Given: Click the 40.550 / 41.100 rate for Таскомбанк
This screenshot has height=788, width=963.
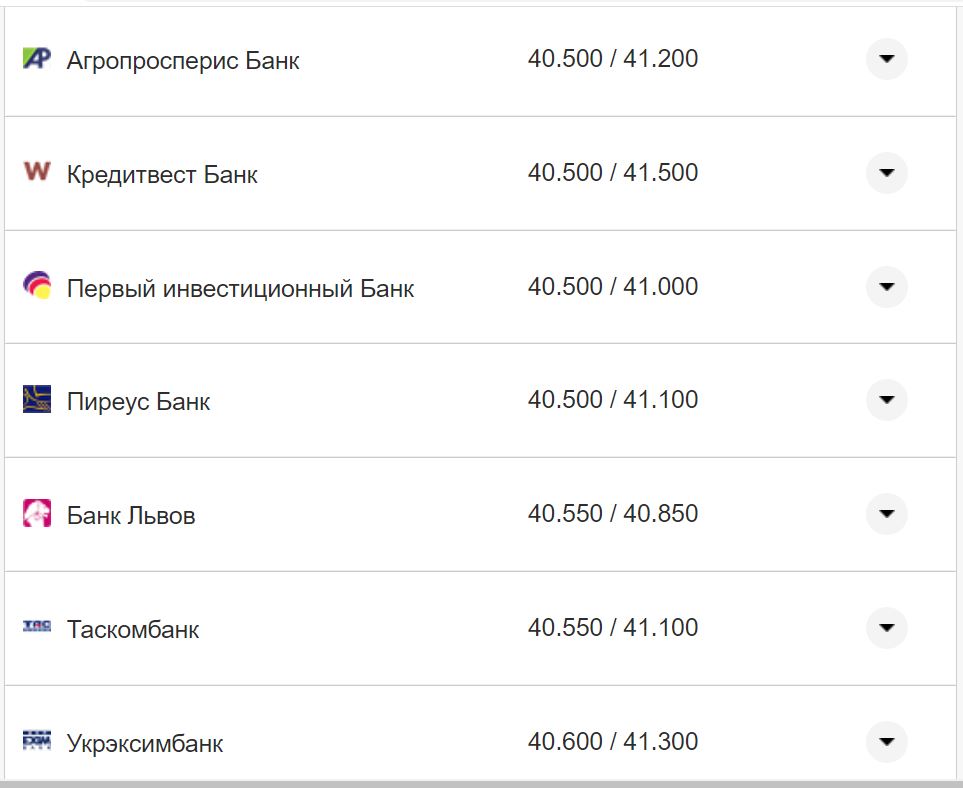Looking at the screenshot, I should [615, 627].
